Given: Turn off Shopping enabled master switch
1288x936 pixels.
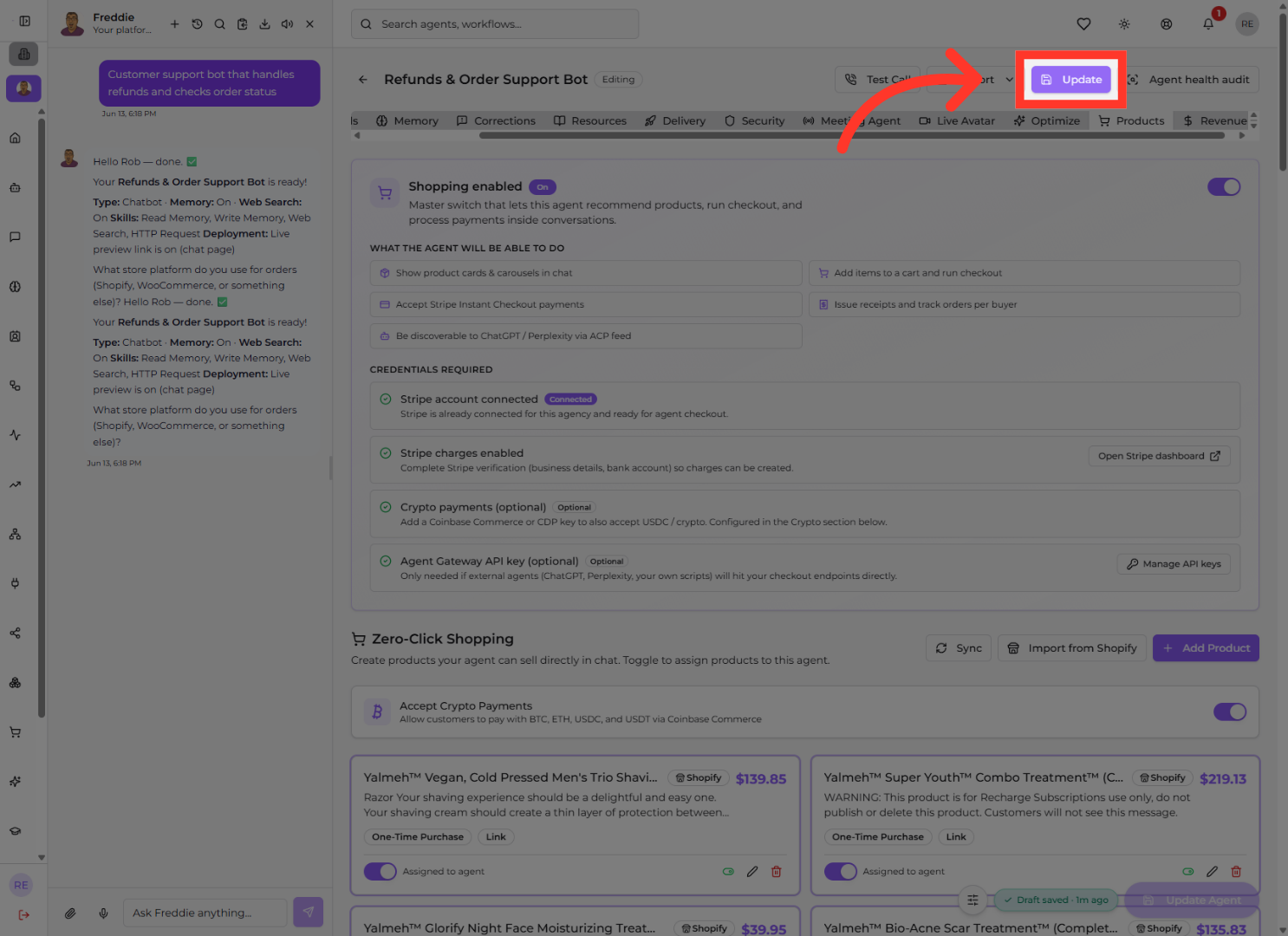Looking at the screenshot, I should click(1224, 187).
